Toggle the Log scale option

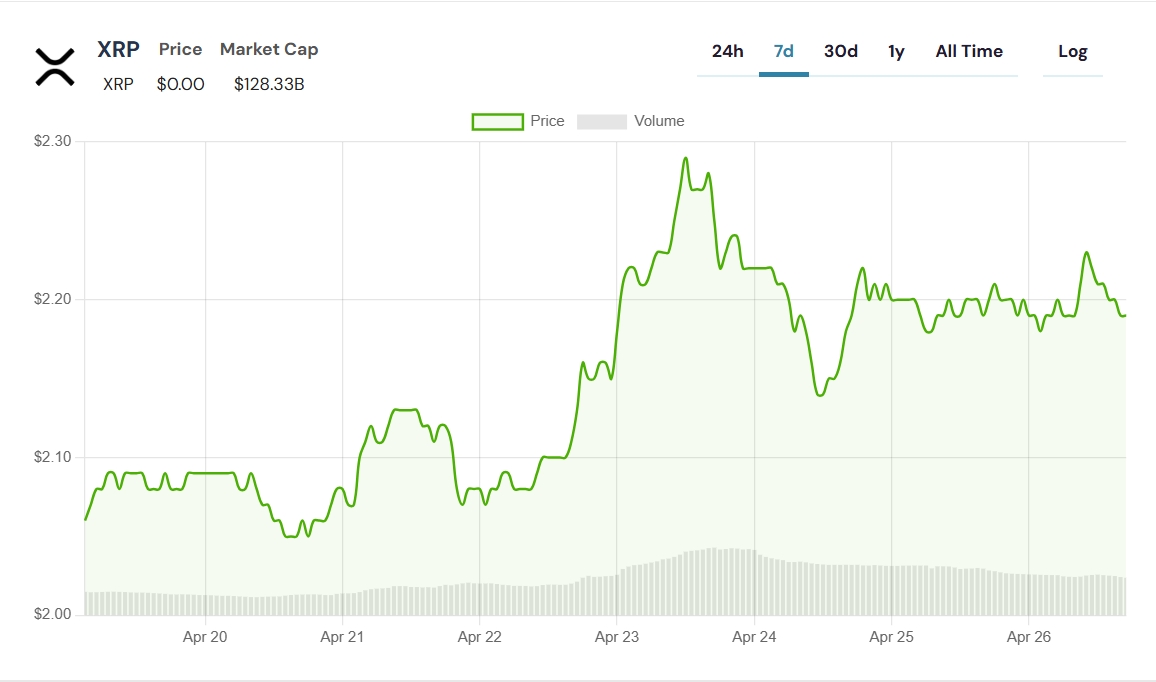tap(1073, 52)
